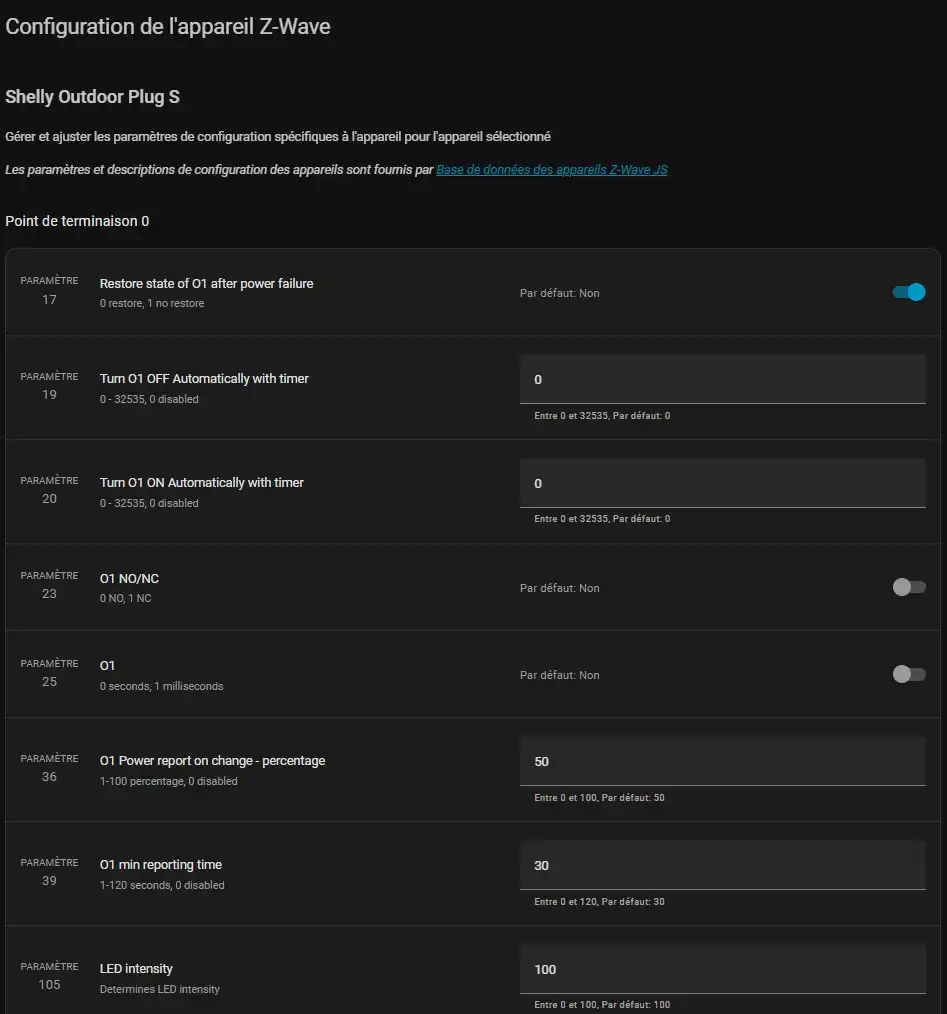
Task: Enable the O1 NO/NC switch
Action: (x=909, y=587)
